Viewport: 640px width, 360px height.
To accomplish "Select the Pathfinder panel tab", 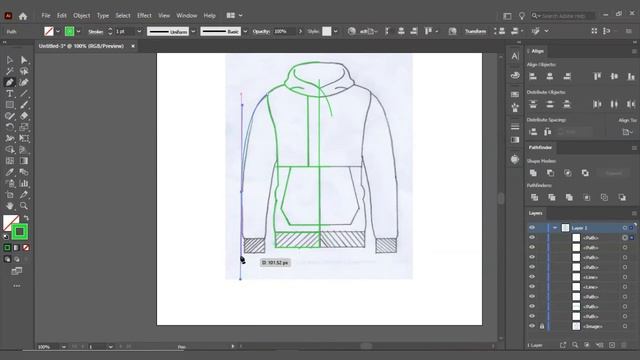I will point(540,147).
